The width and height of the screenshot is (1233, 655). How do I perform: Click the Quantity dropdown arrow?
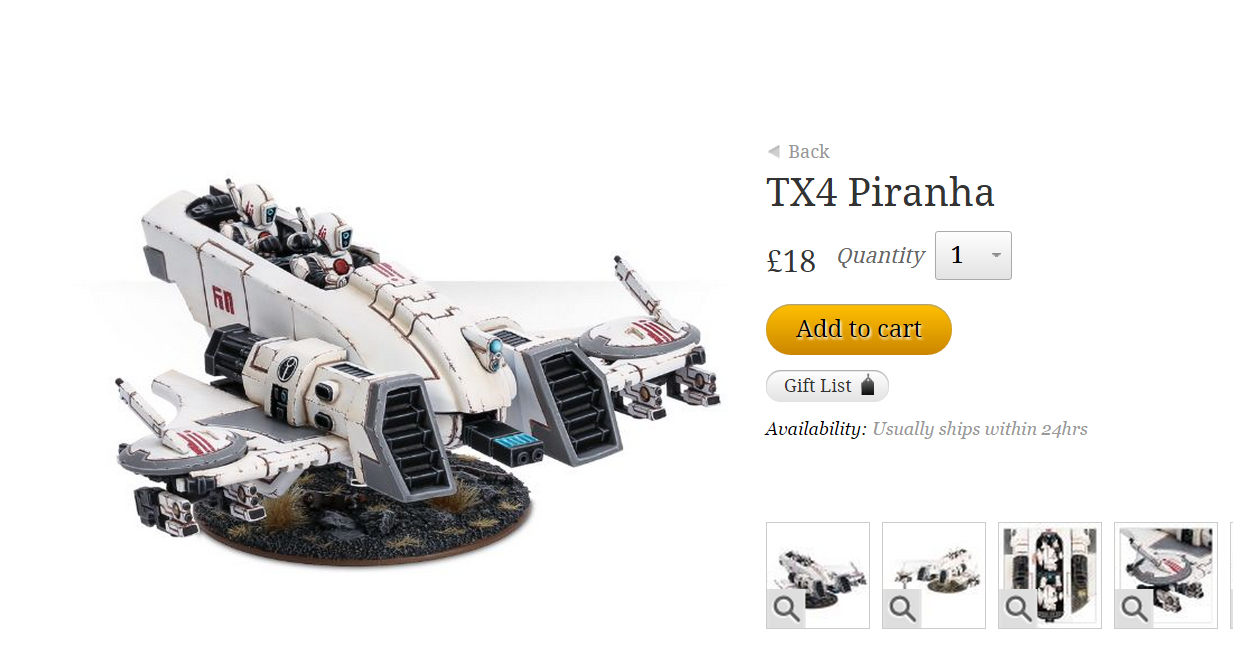click(996, 256)
